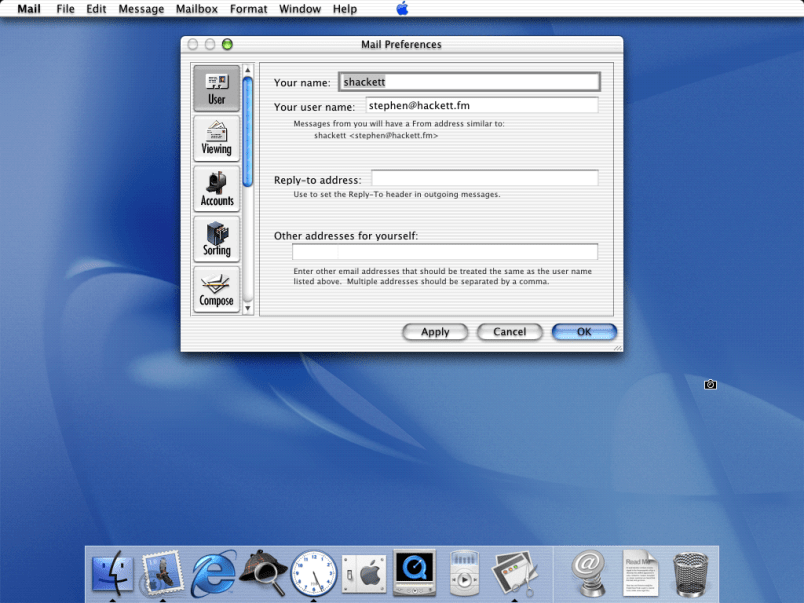This screenshot has width=804, height=603.
Task: Cancel the Mail Preferences dialog
Action: coord(509,332)
